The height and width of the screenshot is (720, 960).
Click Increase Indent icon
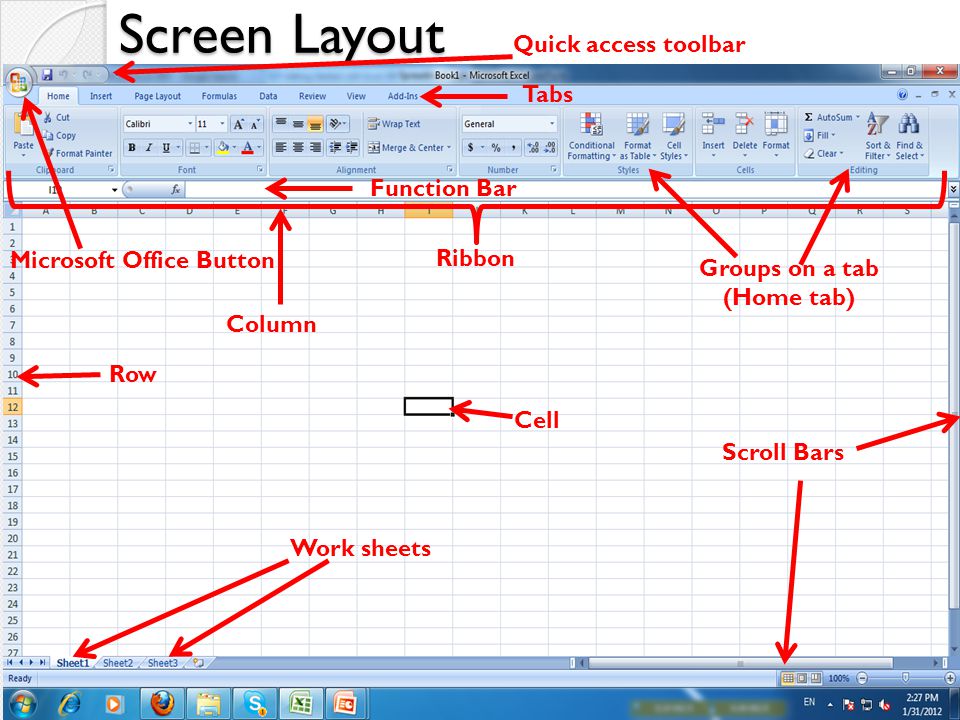click(x=352, y=148)
